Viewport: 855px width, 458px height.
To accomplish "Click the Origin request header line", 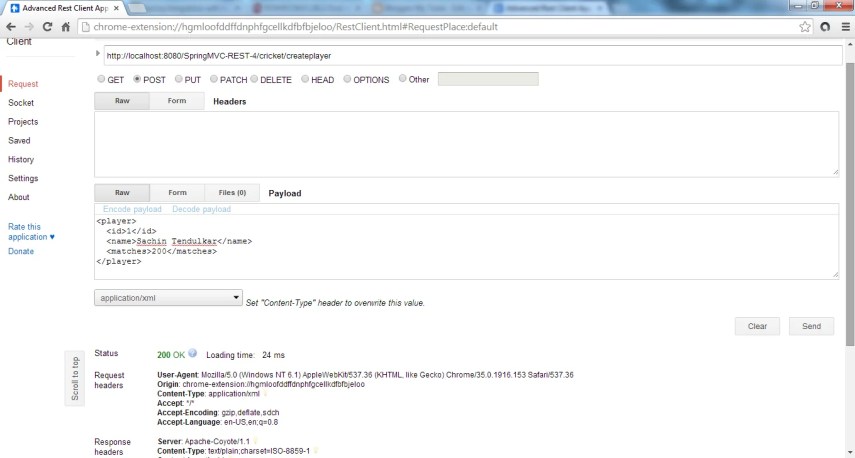I will (261, 384).
